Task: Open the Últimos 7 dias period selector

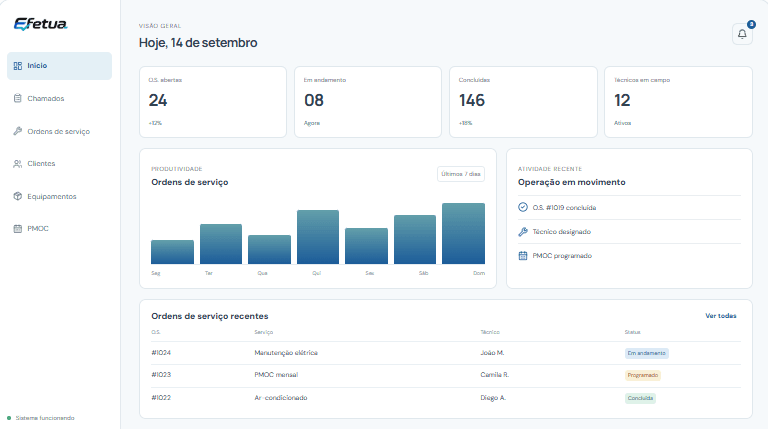Action: (460, 174)
